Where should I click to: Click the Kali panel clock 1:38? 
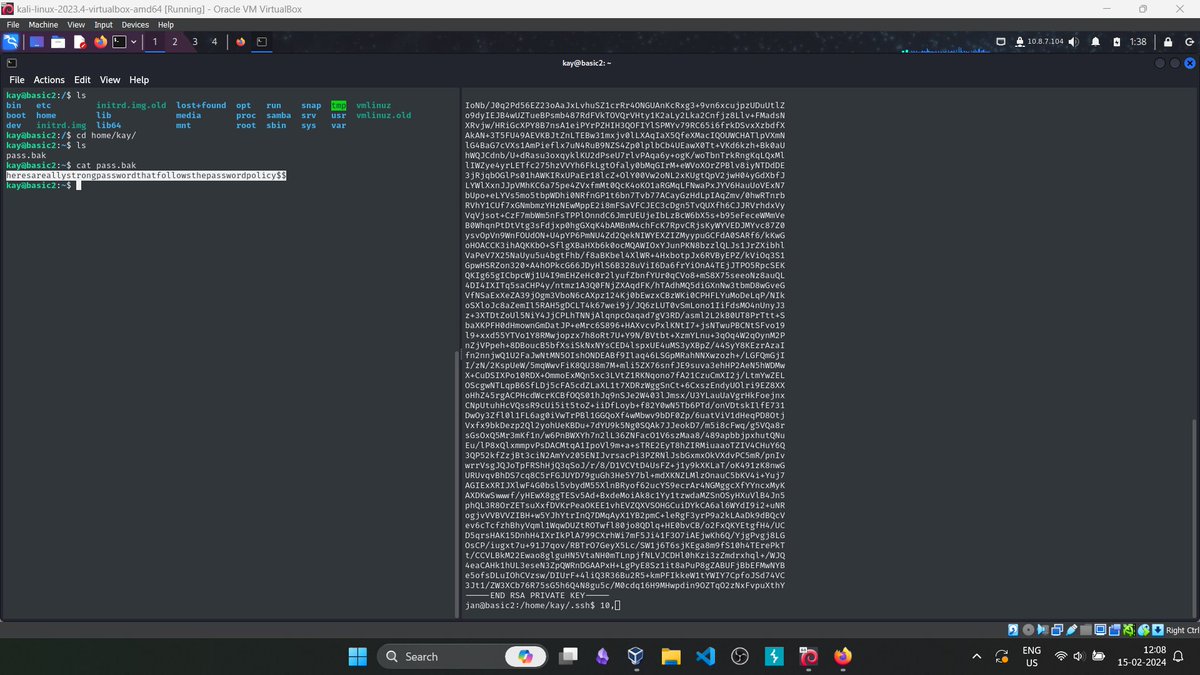point(1138,42)
